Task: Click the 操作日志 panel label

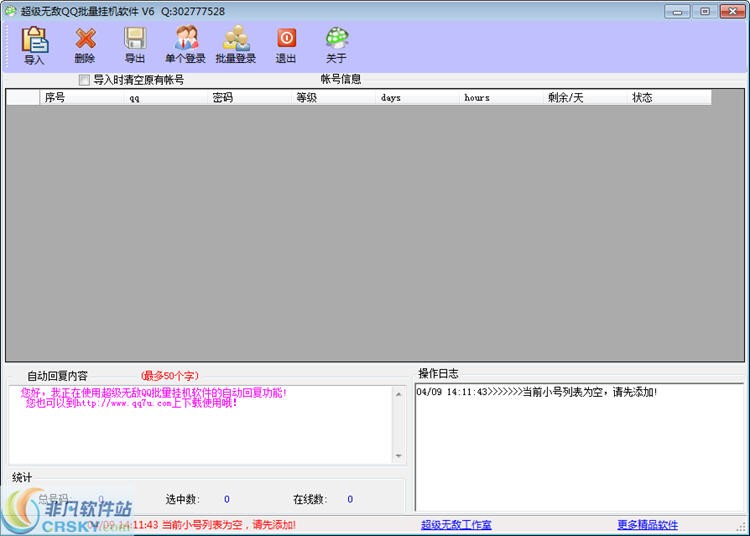Action: tap(438, 373)
